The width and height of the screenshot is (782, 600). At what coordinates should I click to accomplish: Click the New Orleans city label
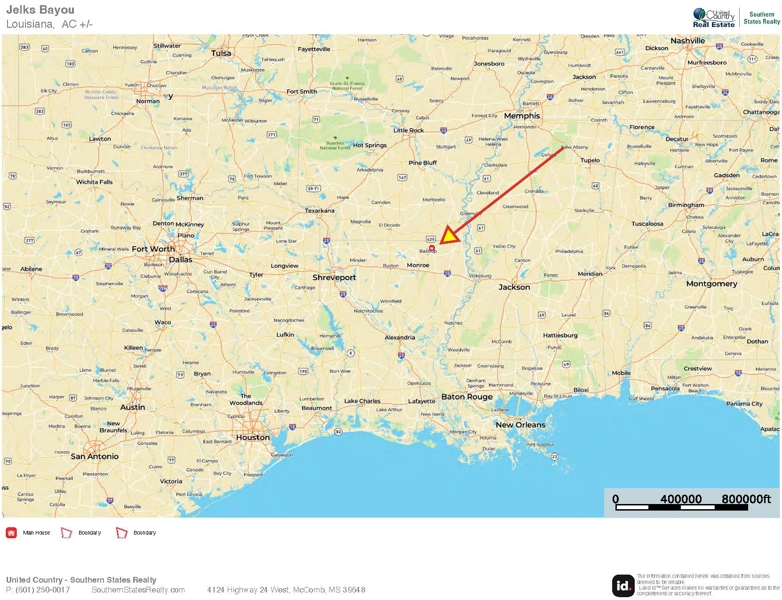520,425
